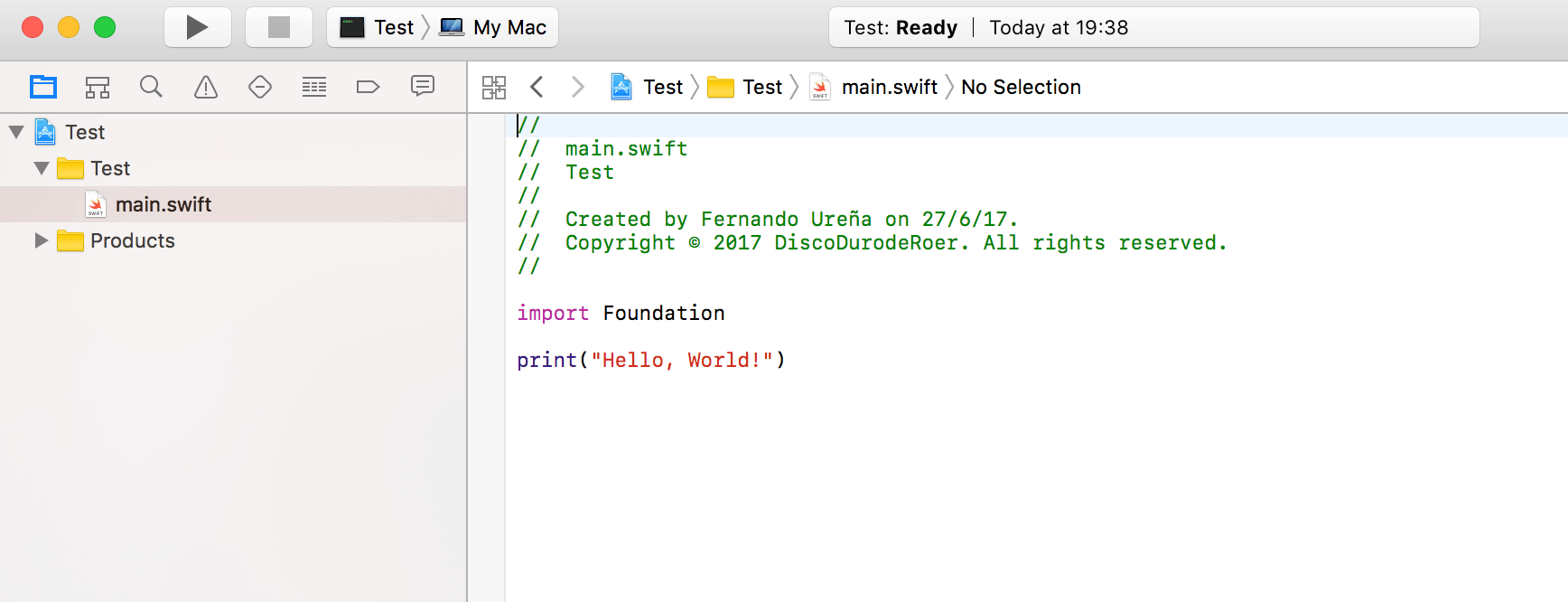Close the window with red button
This screenshot has width=1568, height=602.
33,27
